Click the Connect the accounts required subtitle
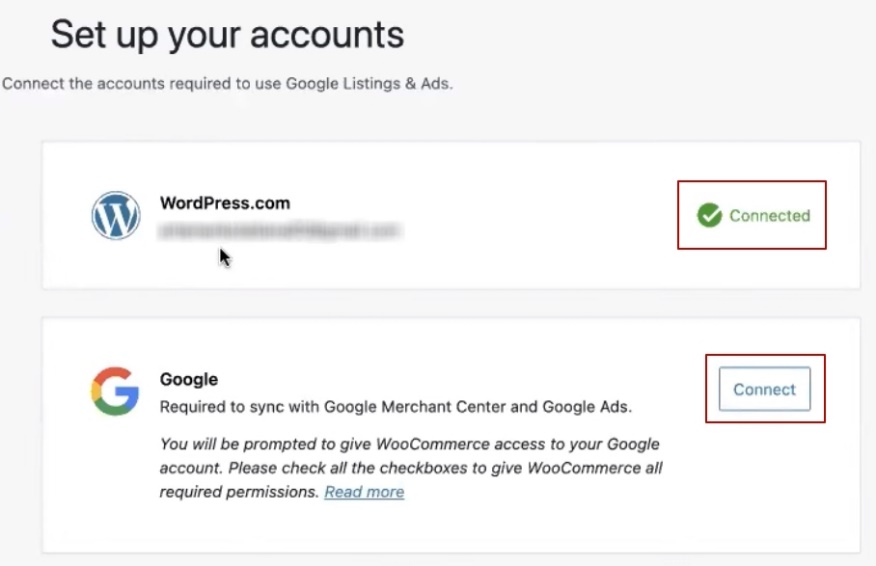876x566 pixels. pyautogui.click(x=227, y=84)
